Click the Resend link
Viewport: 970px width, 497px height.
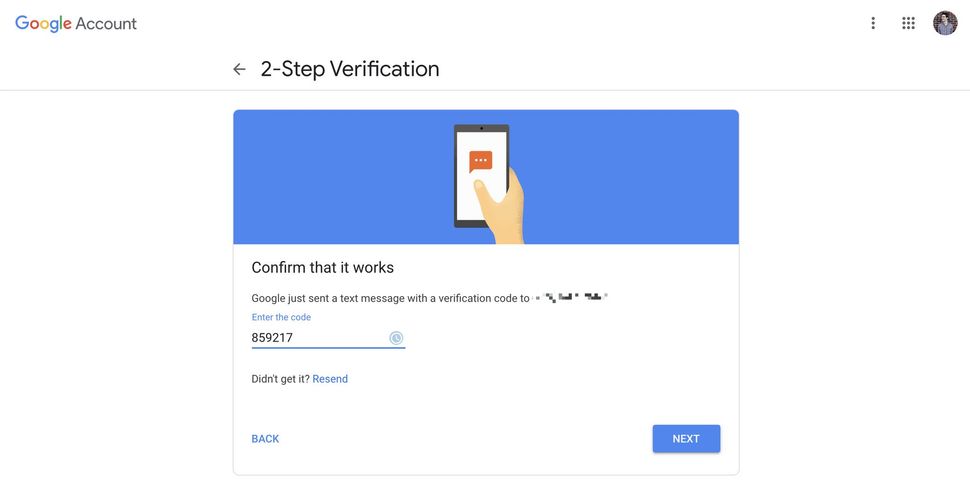click(330, 379)
